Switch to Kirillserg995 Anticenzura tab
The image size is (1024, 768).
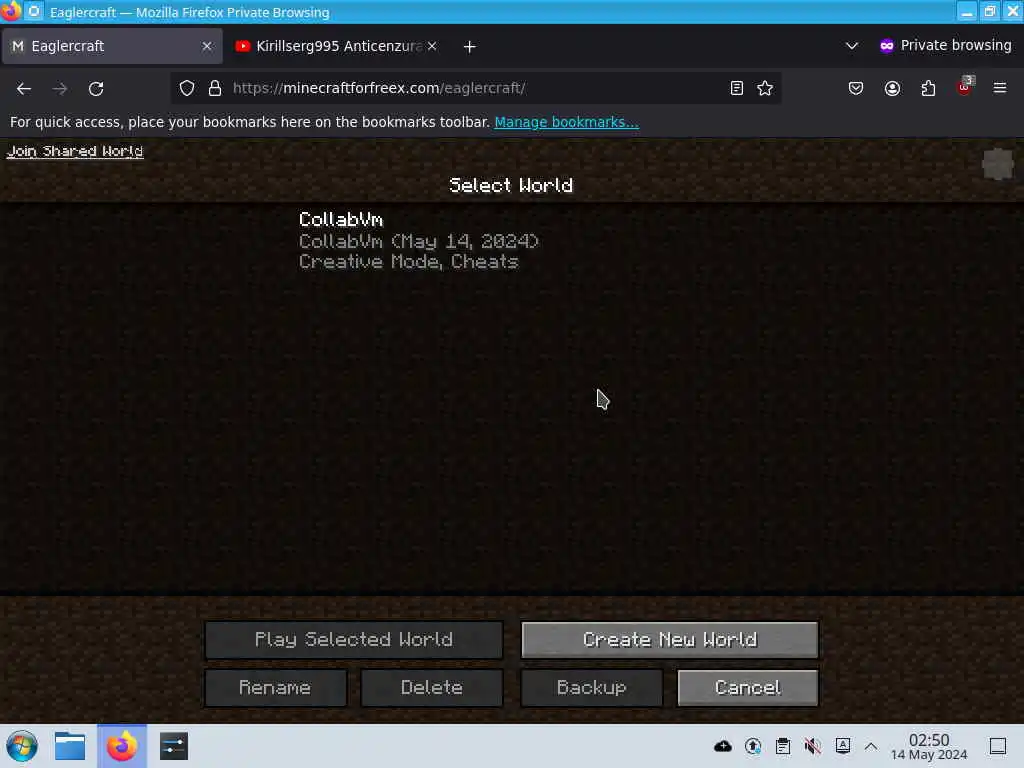pyautogui.click(x=336, y=46)
